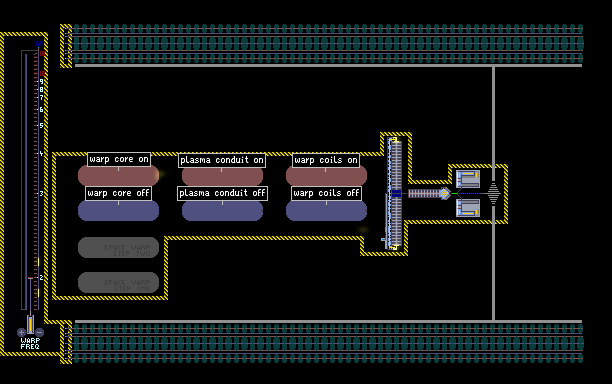
Task: Click the diamond-shaped striped emitter icon
Action: pos(493,193)
